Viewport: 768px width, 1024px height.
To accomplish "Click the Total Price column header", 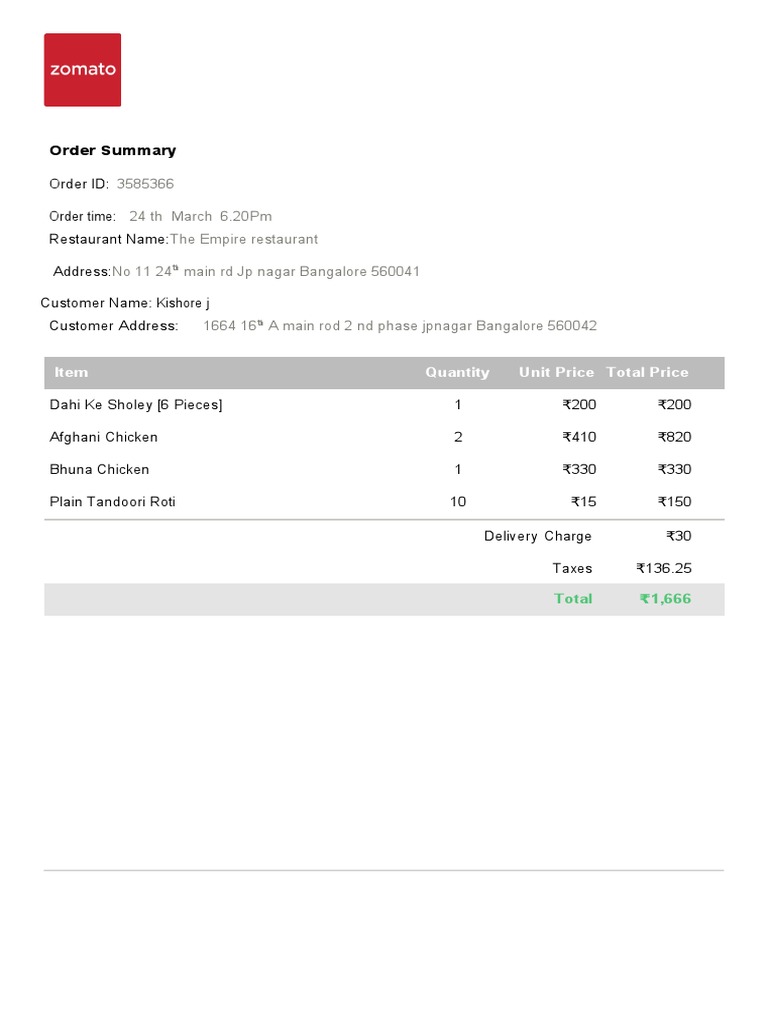I will (647, 372).
